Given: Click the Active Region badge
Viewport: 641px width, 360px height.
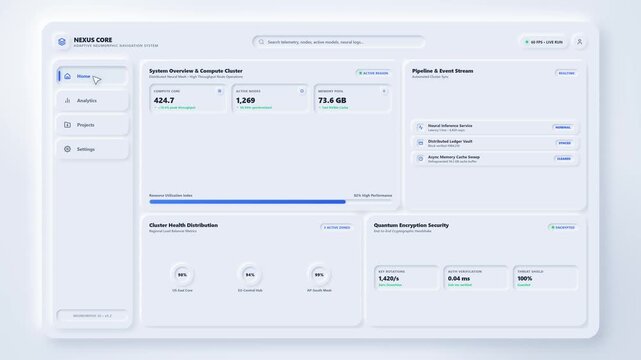Looking at the screenshot, I should tap(373, 73).
